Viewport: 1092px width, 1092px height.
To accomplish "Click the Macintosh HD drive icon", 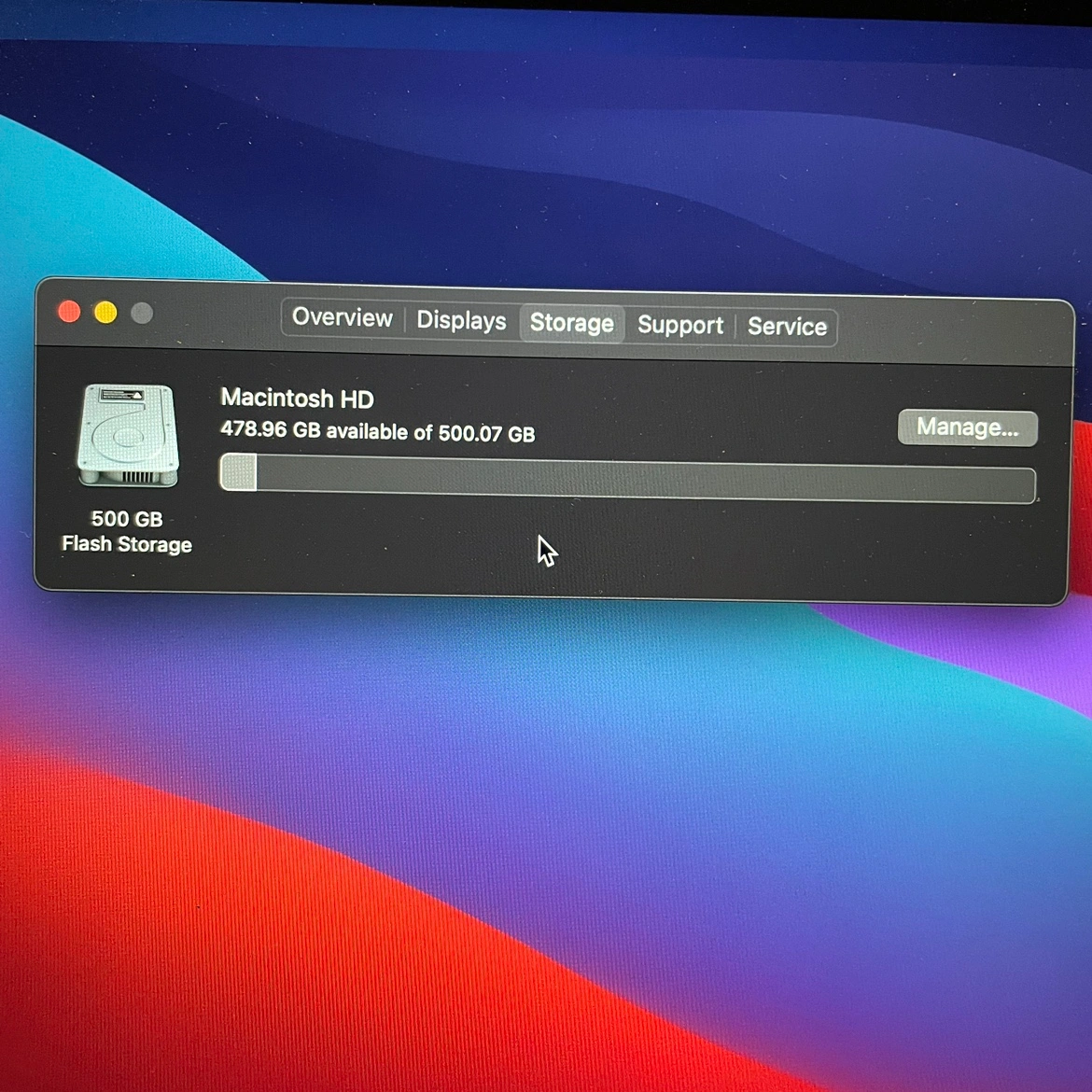I will click(x=128, y=436).
